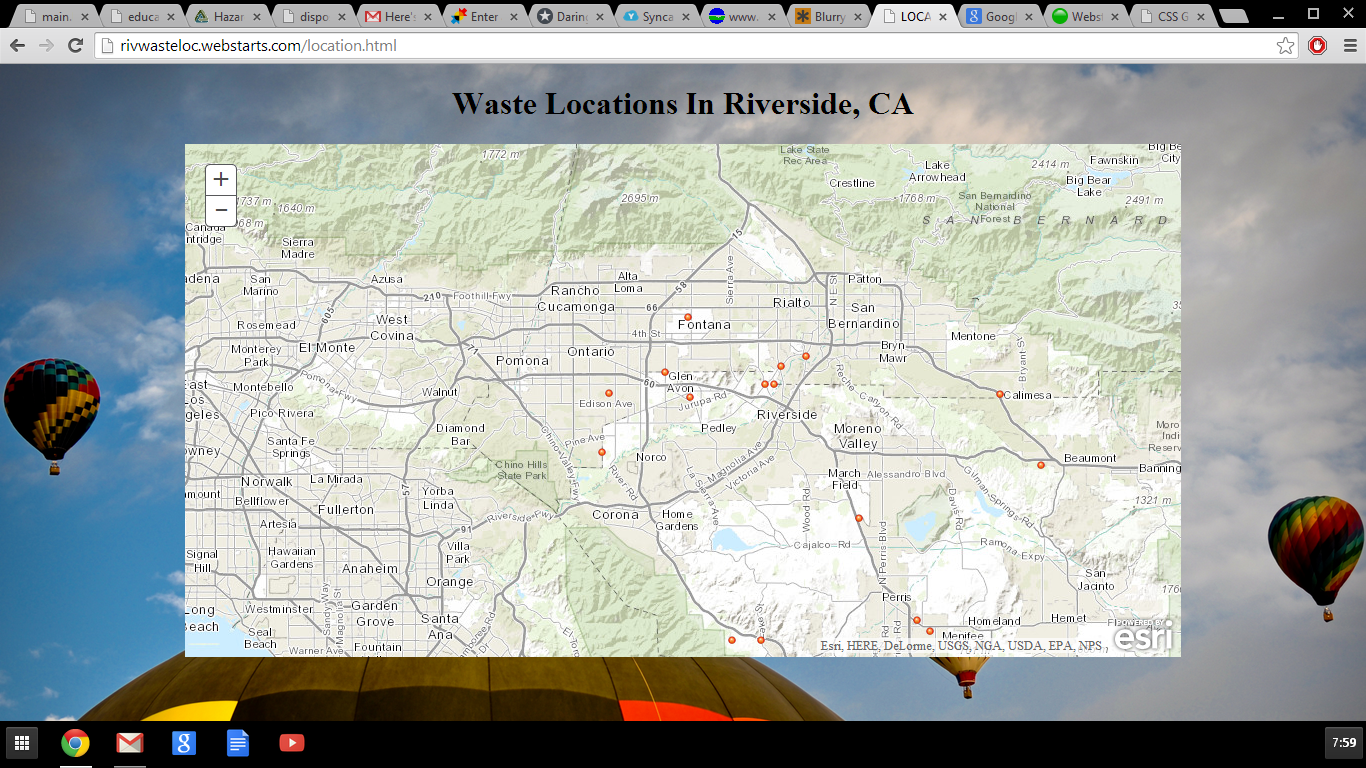Switch to the 'educa' tab
This screenshot has width=1366, height=768.
click(143, 17)
